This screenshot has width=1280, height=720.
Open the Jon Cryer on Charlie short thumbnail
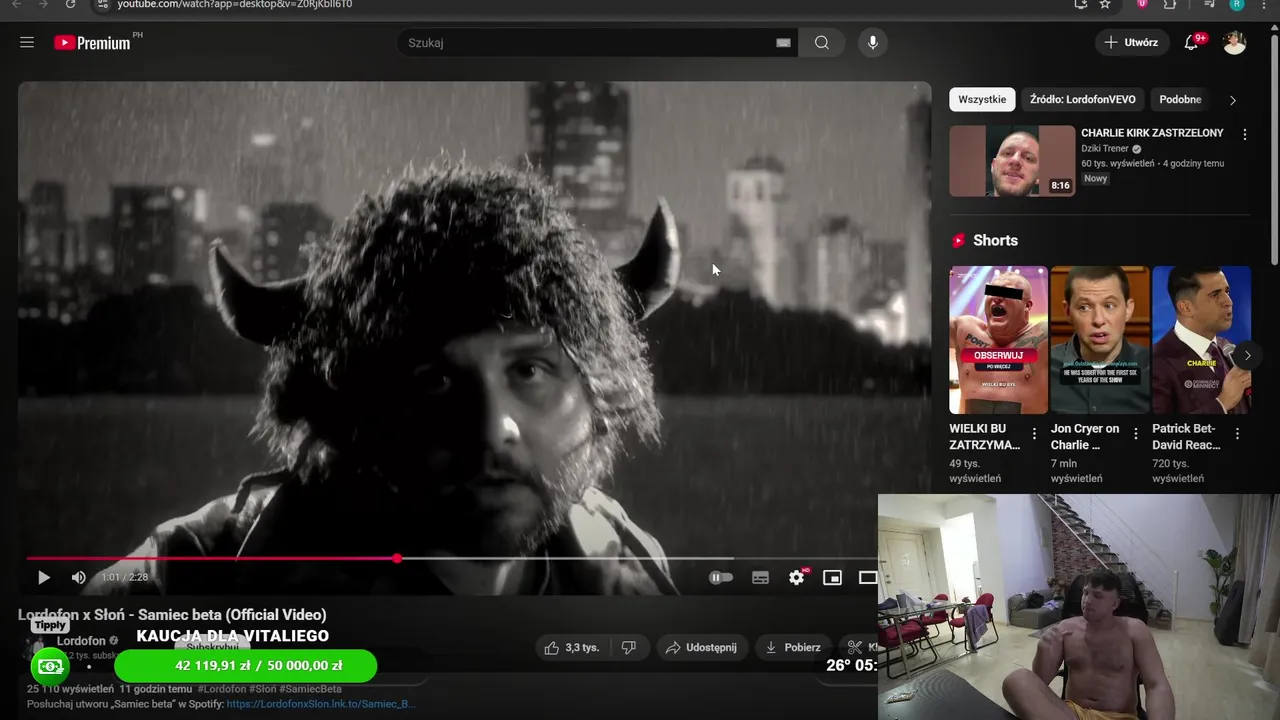tap(1099, 340)
